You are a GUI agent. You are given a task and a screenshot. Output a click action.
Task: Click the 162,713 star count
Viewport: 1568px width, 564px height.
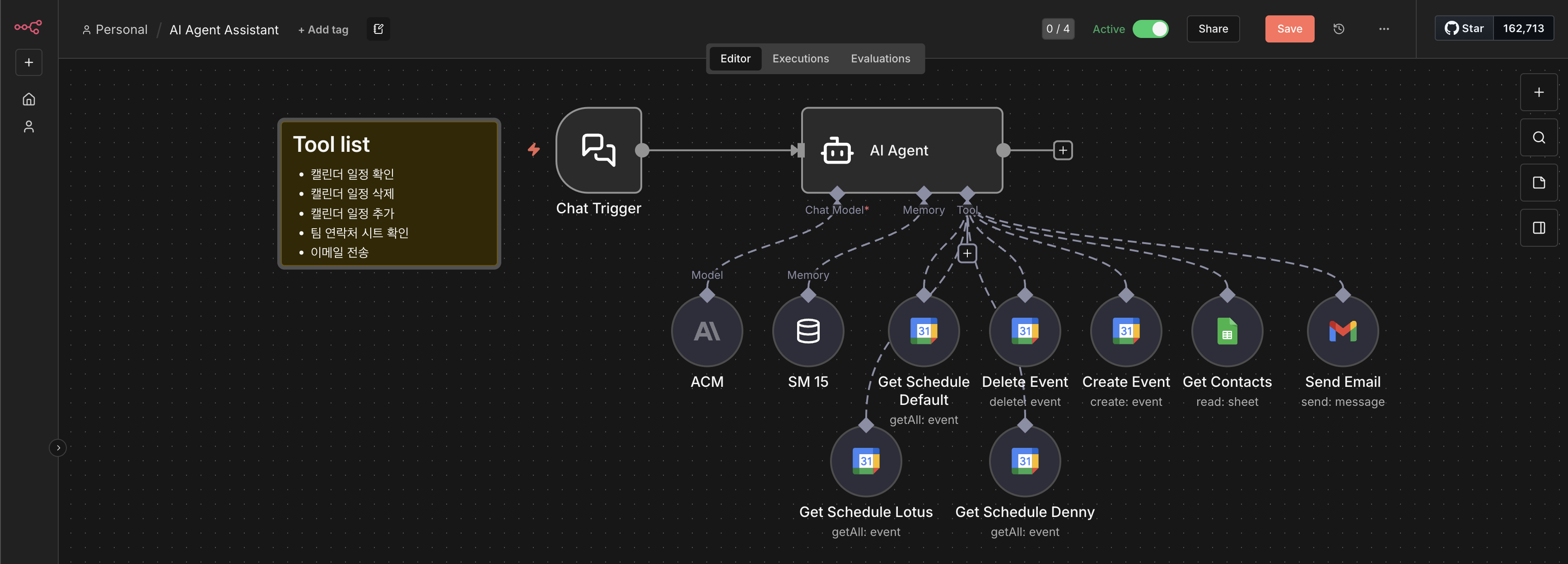(1523, 28)
